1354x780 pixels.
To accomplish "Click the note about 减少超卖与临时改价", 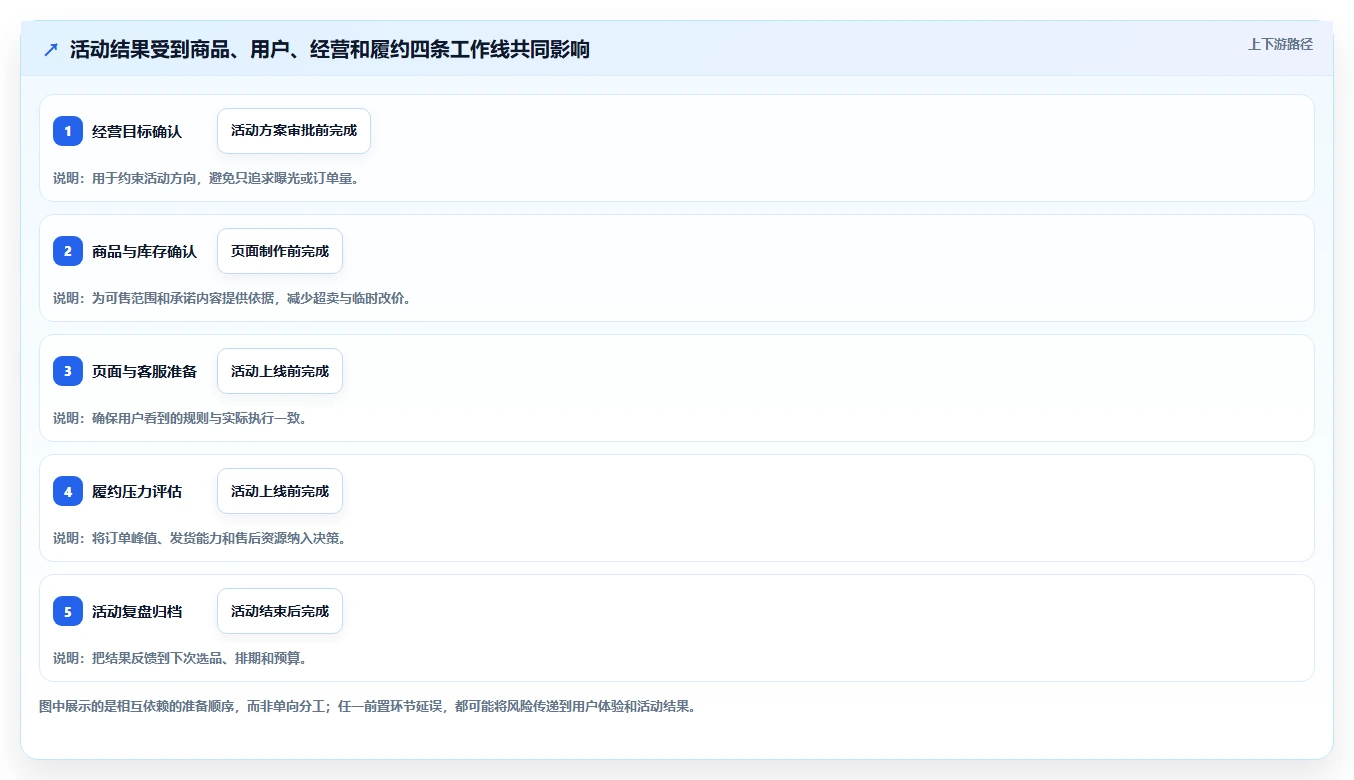I will click(x=232, y=298).
